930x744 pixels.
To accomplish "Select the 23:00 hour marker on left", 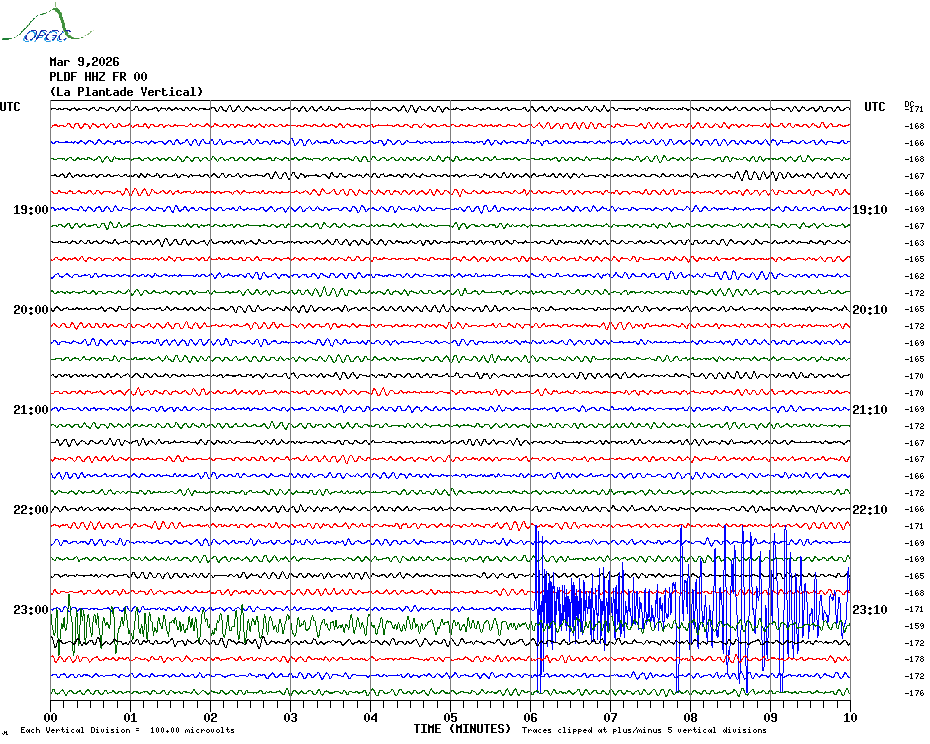I will pyautogui.click(x=31, y=610).
